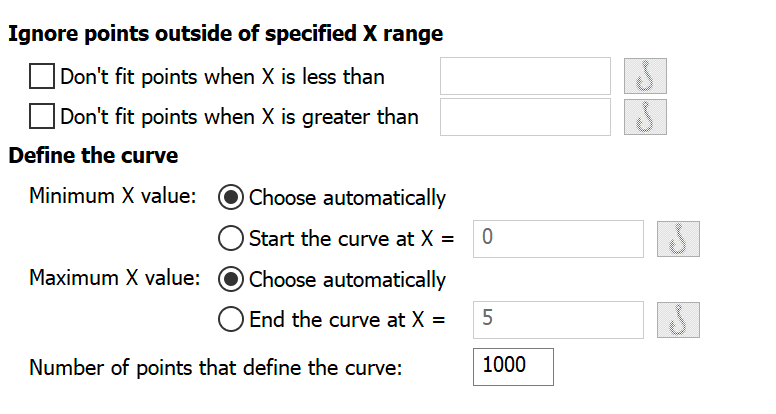This screenshot has width=776, height=414.
Task: Click the curve end X field showing 5
Action: 558,320
